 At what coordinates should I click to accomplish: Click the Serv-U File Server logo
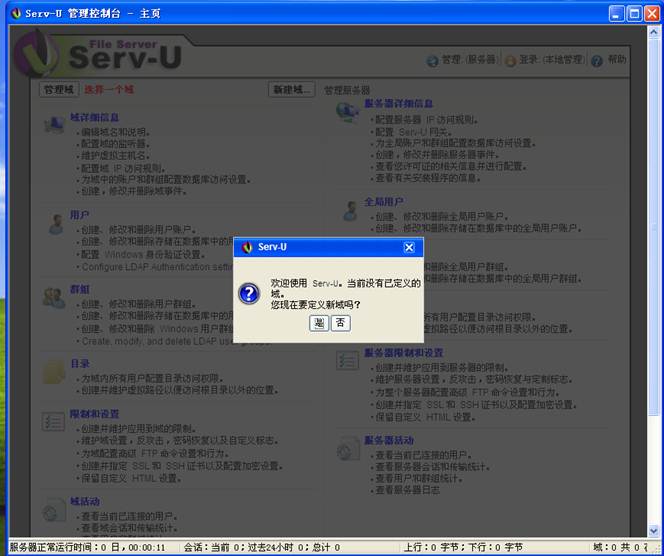point(98,54)
